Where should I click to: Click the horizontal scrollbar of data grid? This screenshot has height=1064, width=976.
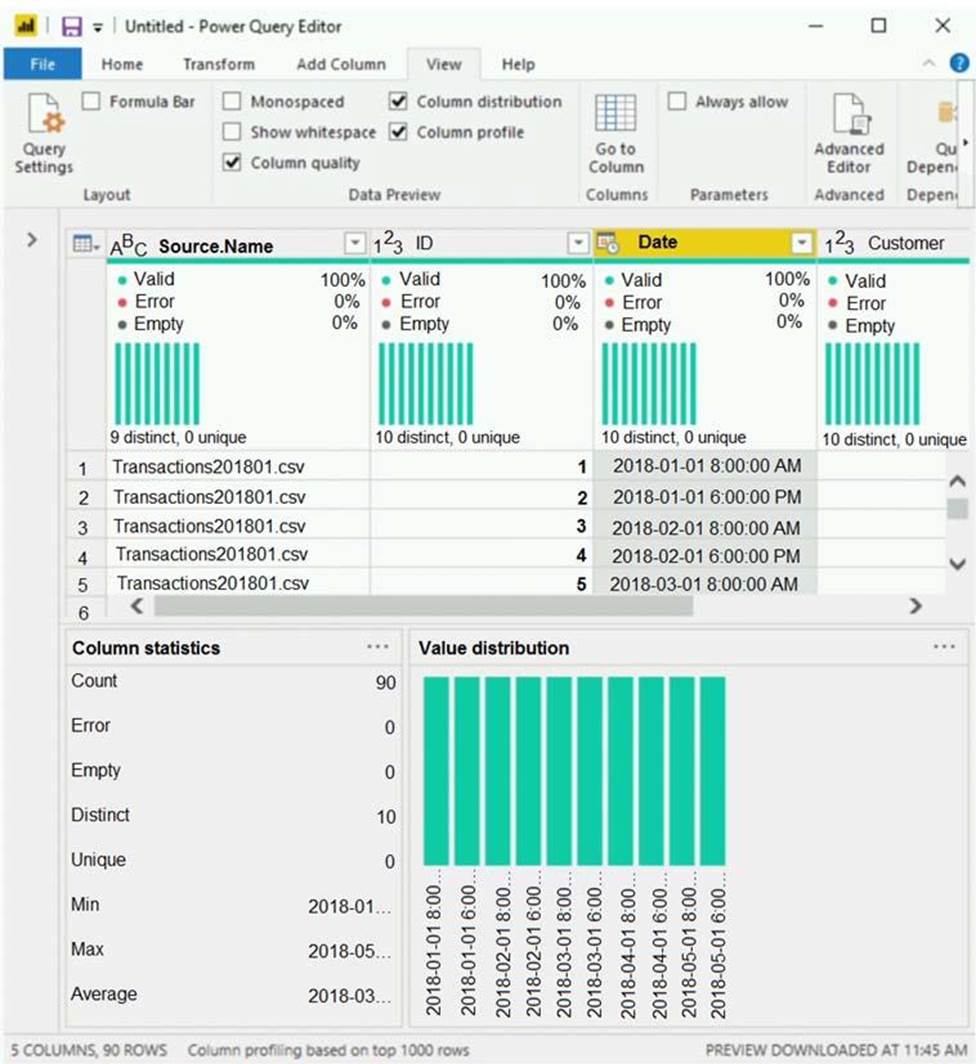pyautogui.click(x=422, y=606)
